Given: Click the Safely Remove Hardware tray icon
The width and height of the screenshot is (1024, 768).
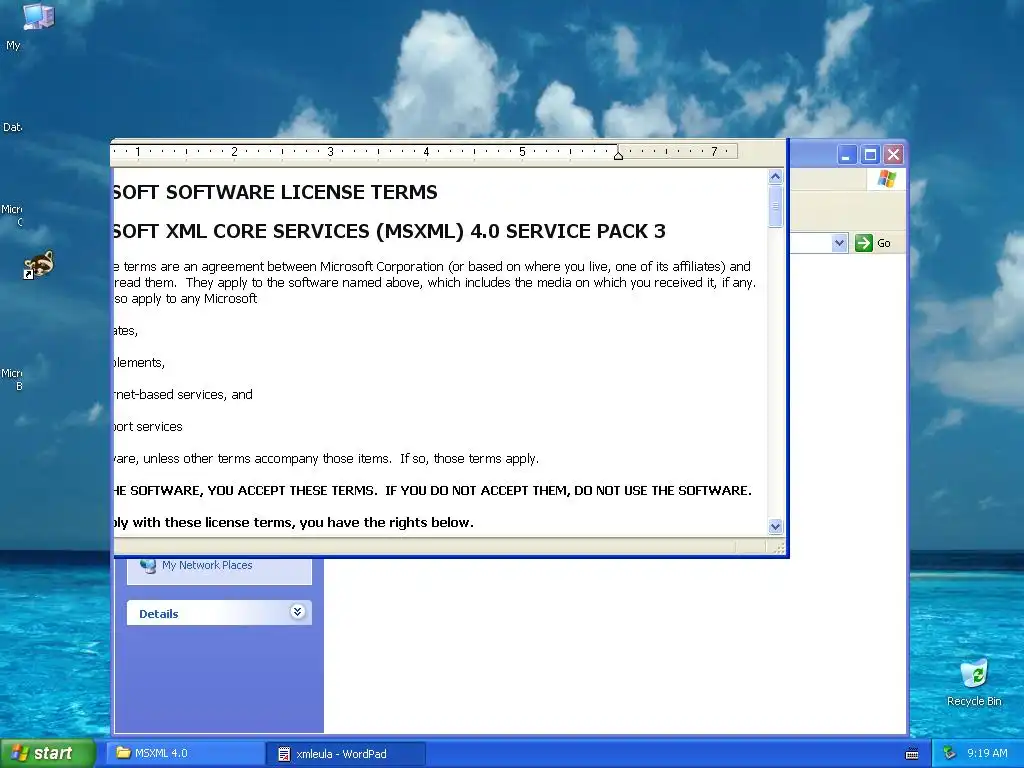Looking at the screenshot, I should click(x=949, y=754).
